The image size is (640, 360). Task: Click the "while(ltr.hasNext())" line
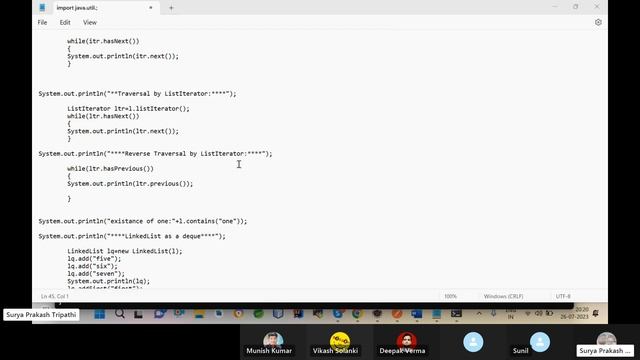103,116
